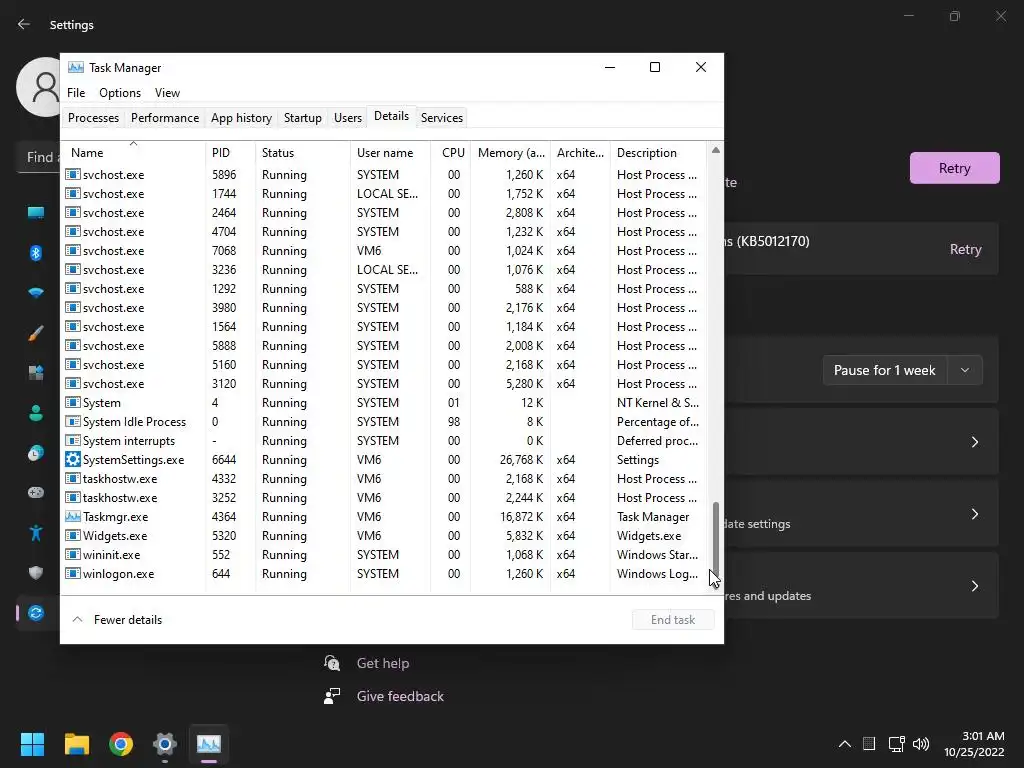Open the Get help link
Image resolution: width=1024 pixels, height=768 pixels.
point(383,663)
